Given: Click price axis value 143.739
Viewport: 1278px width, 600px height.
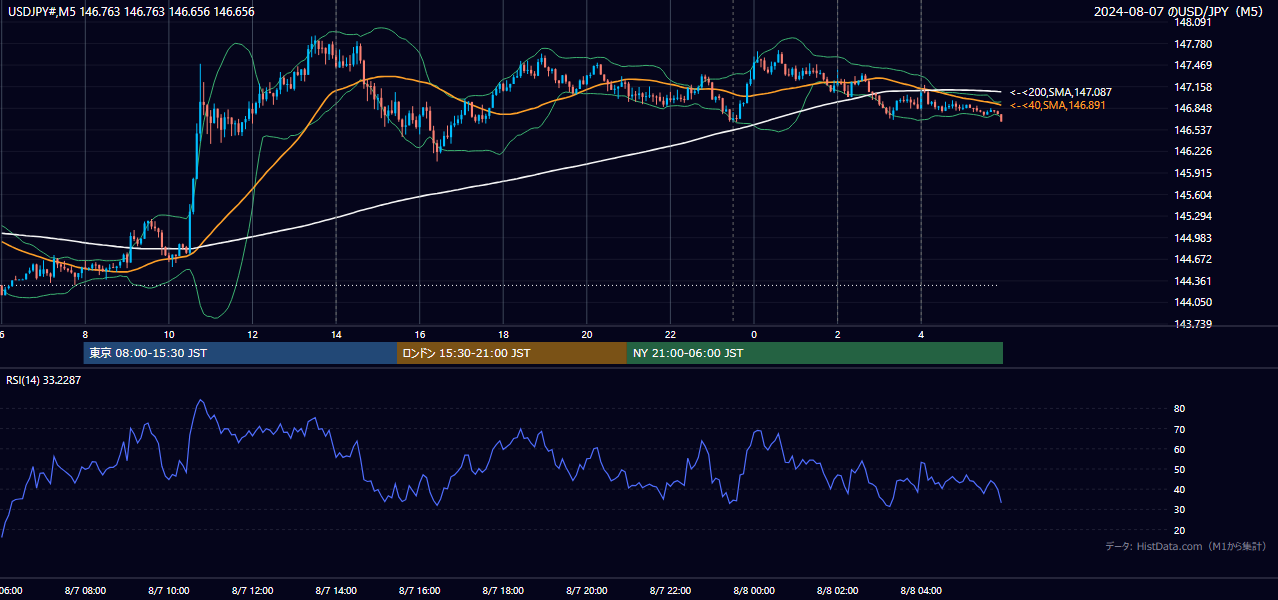Looking at the screenshot, I should pos(1193,324).
